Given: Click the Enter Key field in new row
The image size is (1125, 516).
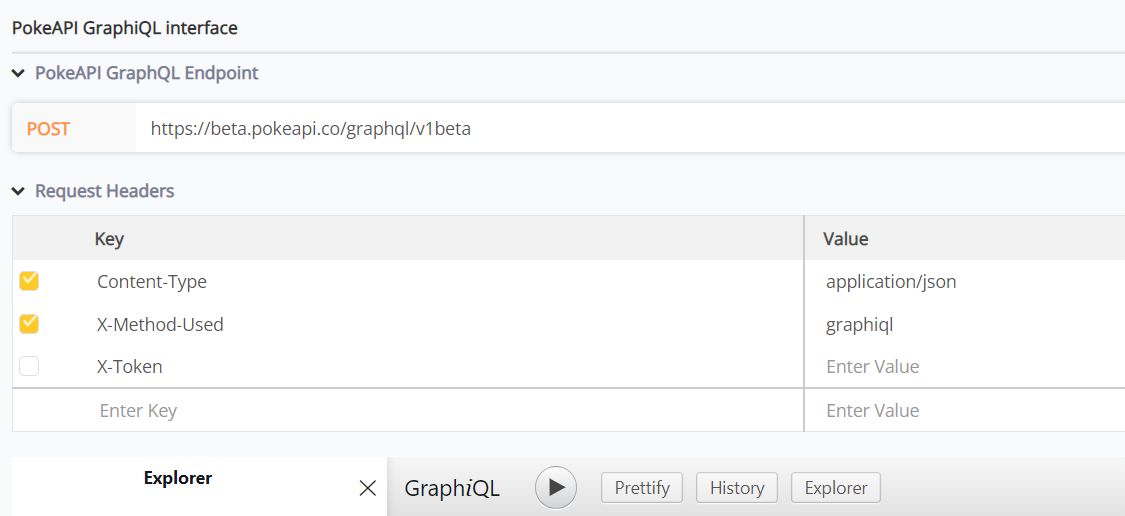Looking at the screenshot, I should [409, 411].
